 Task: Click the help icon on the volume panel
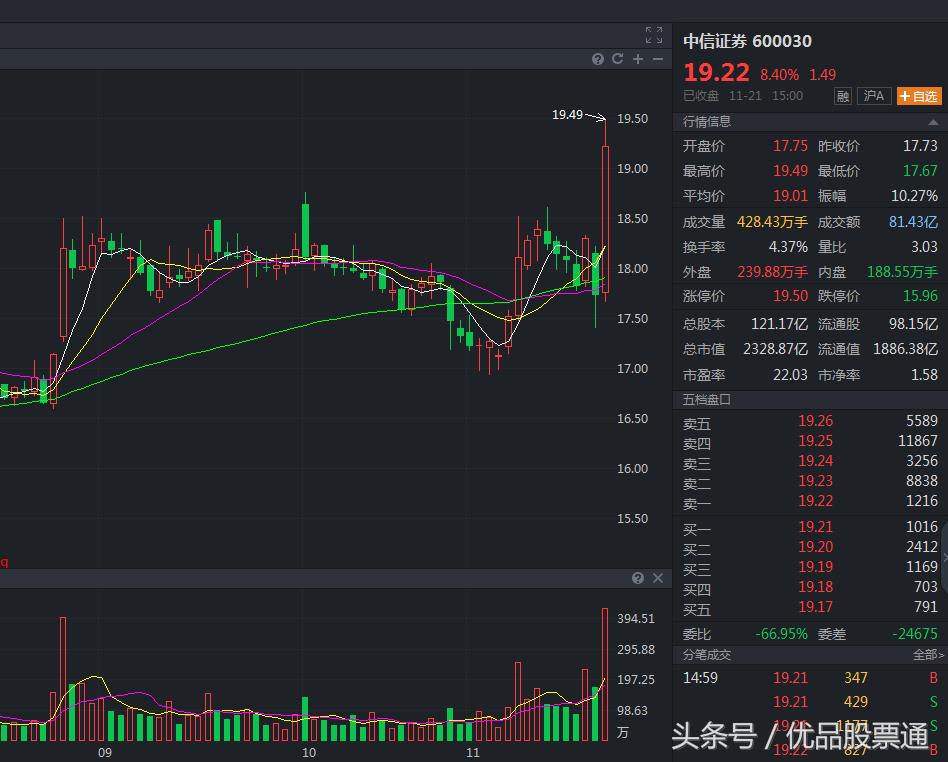(x=638, y=578)
